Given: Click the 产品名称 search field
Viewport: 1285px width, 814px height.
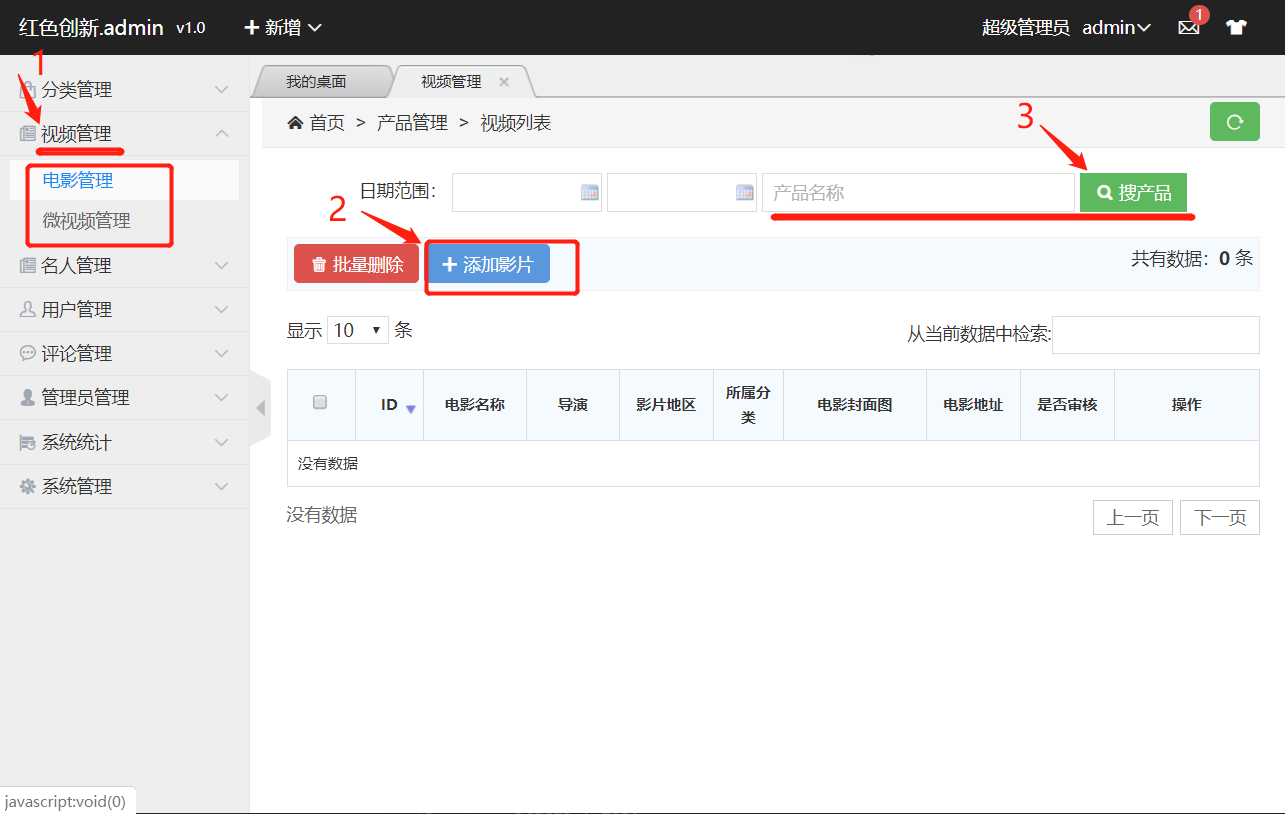Looking at the screenshot, I should coord(918,193).
